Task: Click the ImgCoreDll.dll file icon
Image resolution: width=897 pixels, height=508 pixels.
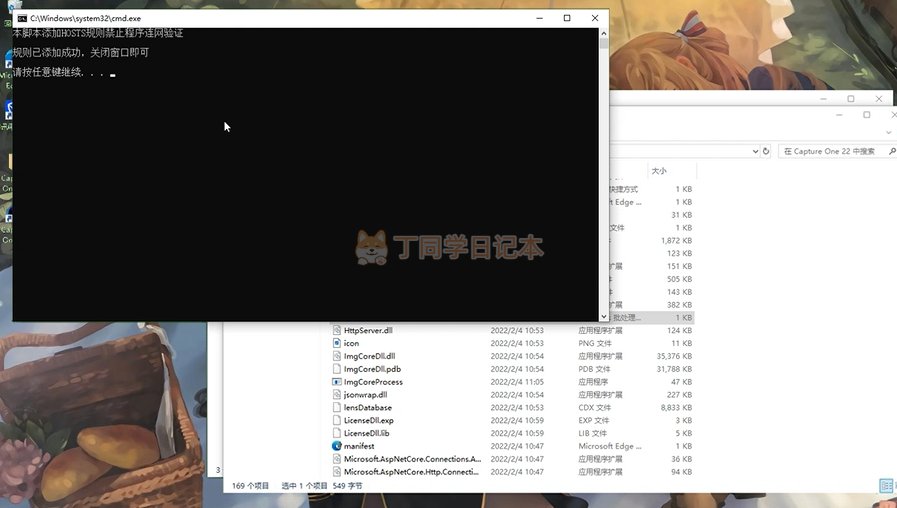Action: (337, 356)
